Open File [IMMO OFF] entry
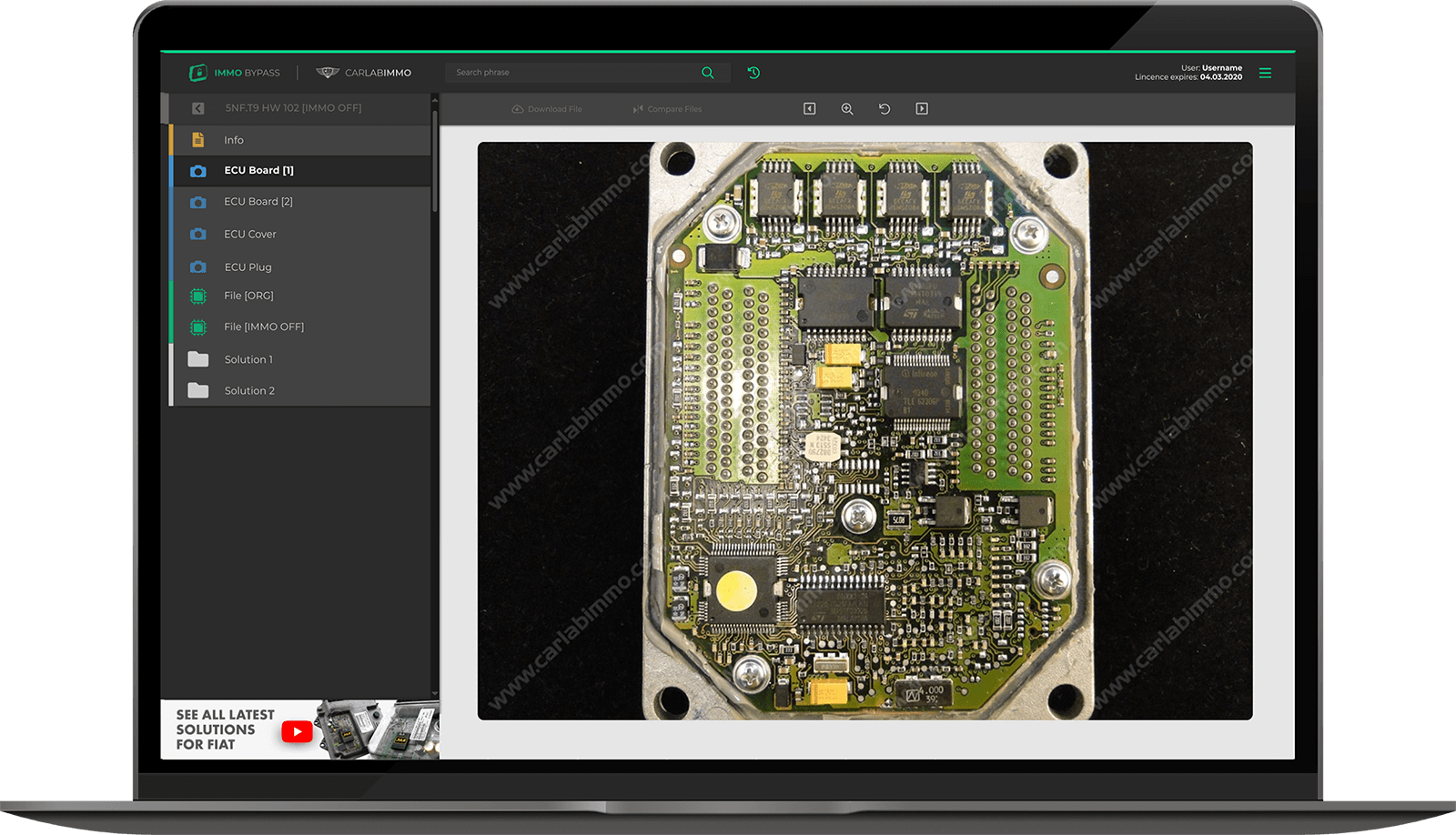The image size is (1456, 835). (x=300, y=327)
